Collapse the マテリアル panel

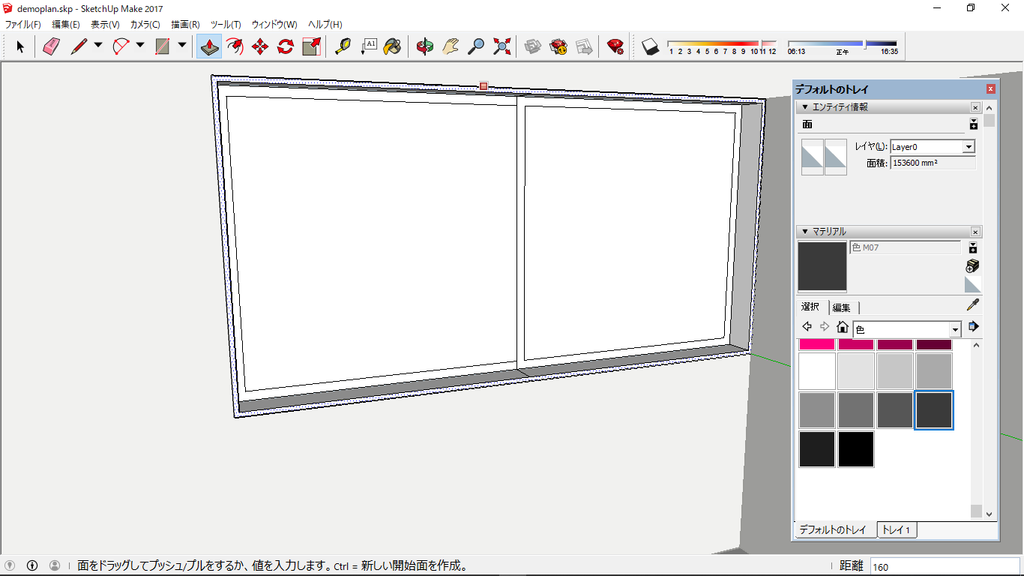point(805,232)
